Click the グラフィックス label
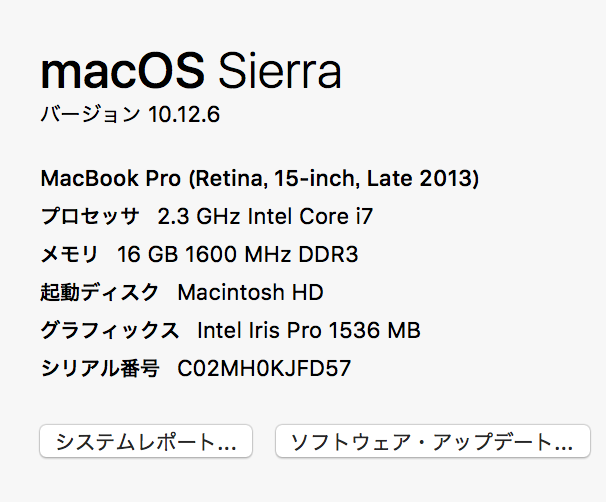Screen dimensions: 606x502 point(109,331)
